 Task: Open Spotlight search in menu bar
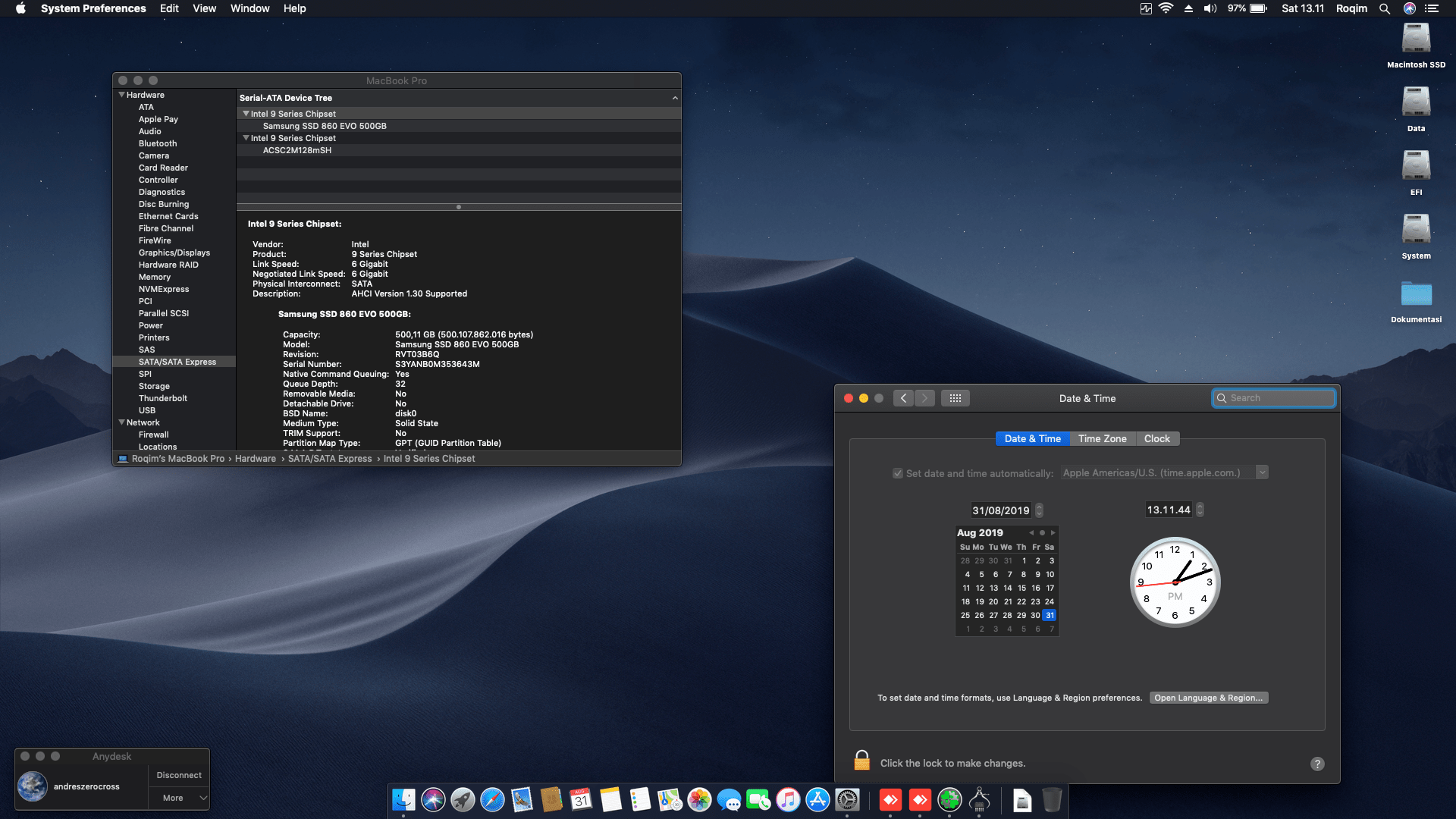pyautogui.click(x=1385, y=8)
